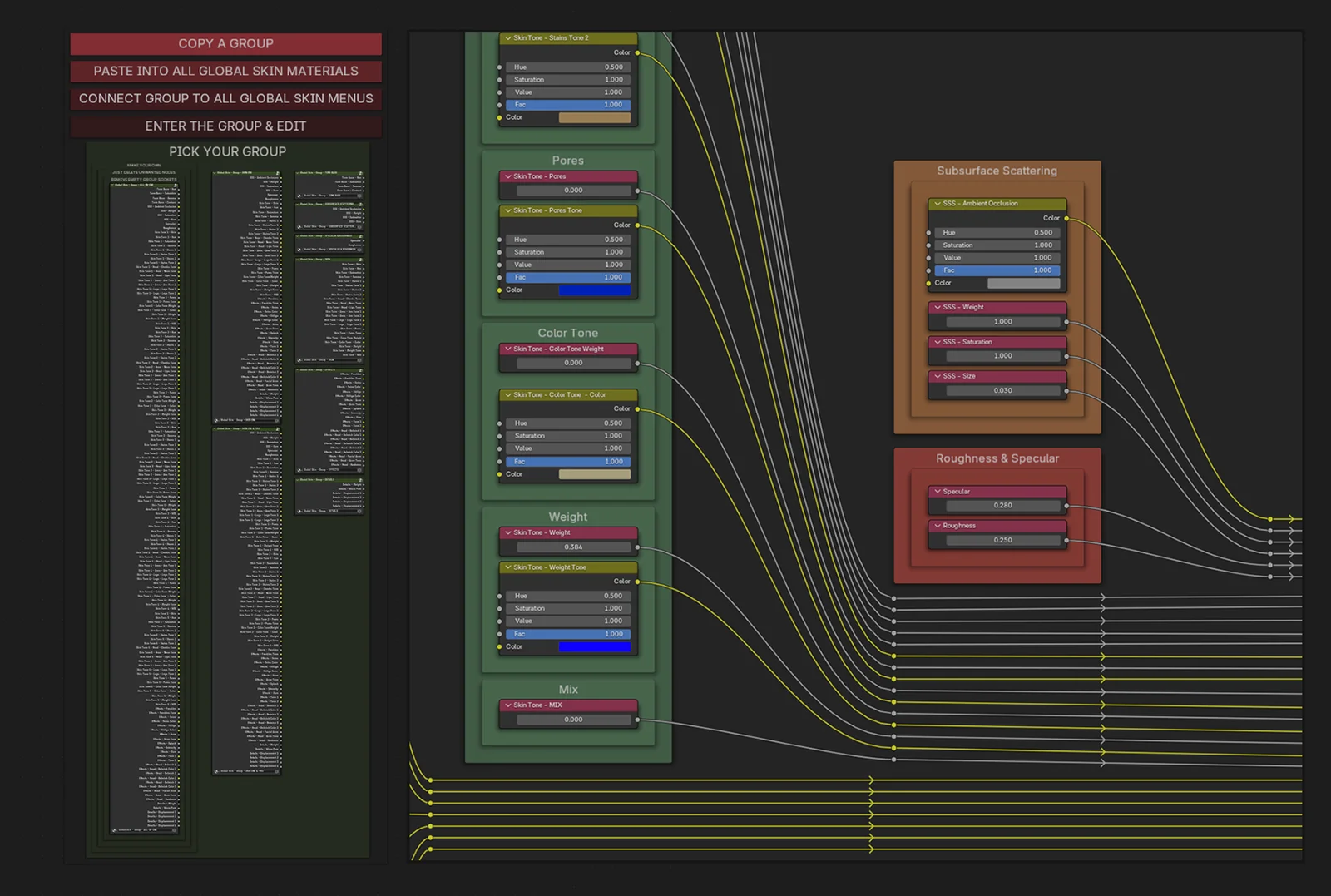Click COPY A GROUP button

(x=225, y=43)
